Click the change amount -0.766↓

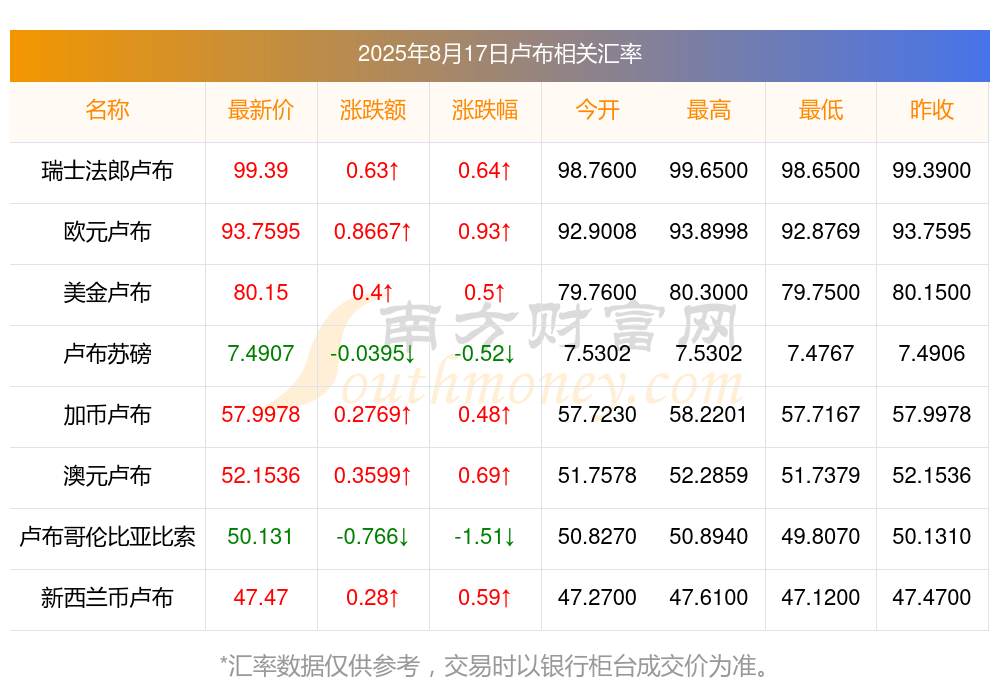373,537
